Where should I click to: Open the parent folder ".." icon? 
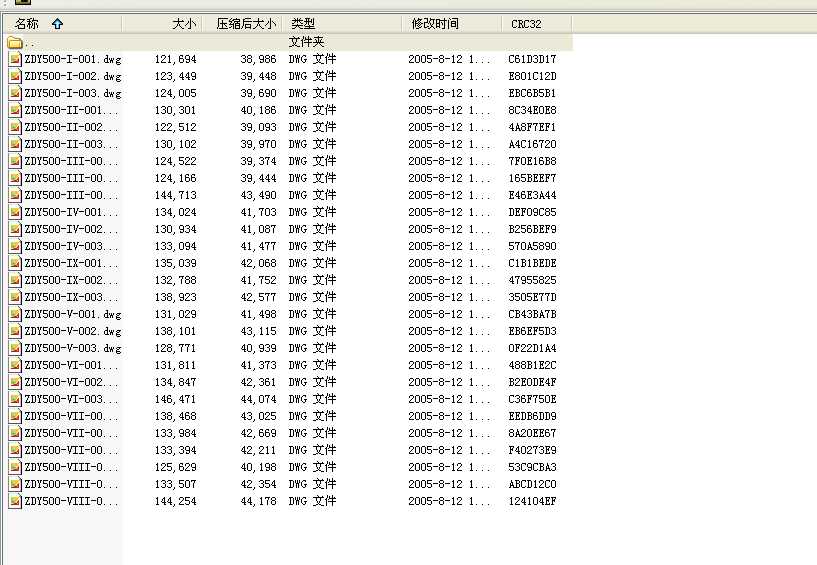[x=15, y=42]
